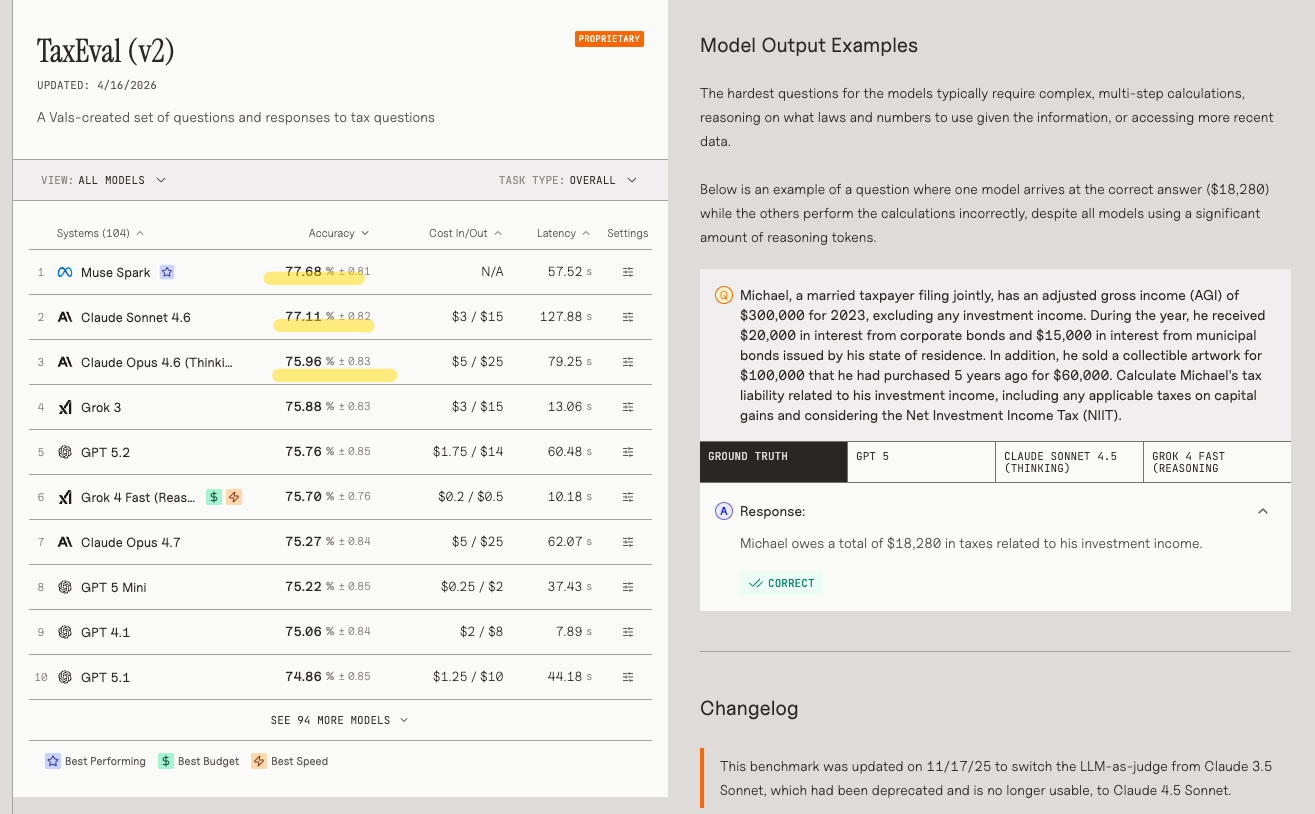Open settings icon for Claude Opus 4.6 row

(628, 362)
